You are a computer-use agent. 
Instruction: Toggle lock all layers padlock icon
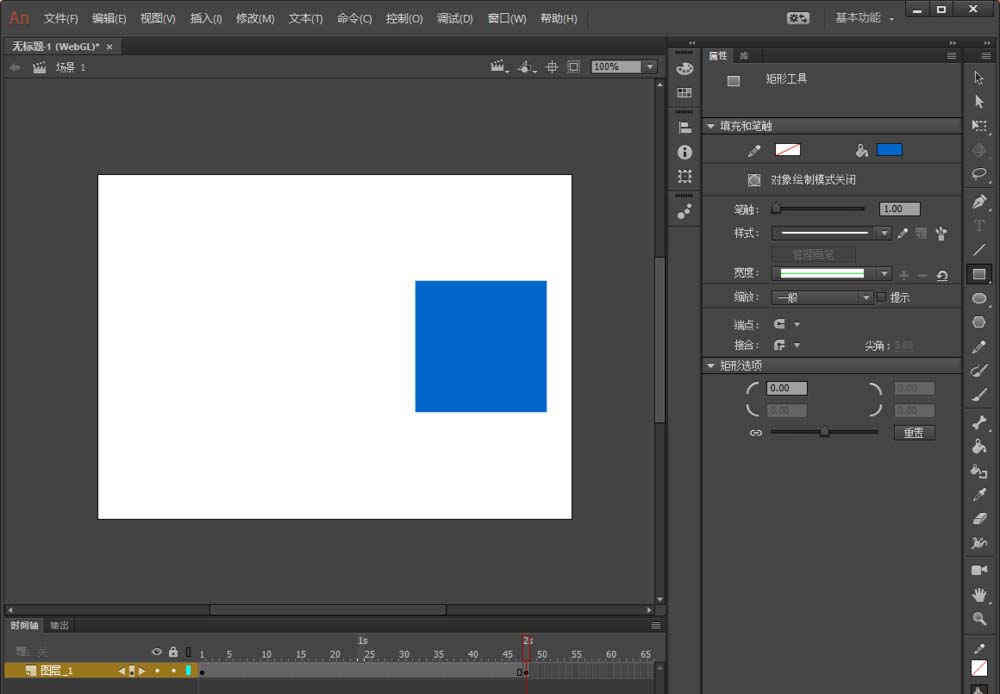173,652
